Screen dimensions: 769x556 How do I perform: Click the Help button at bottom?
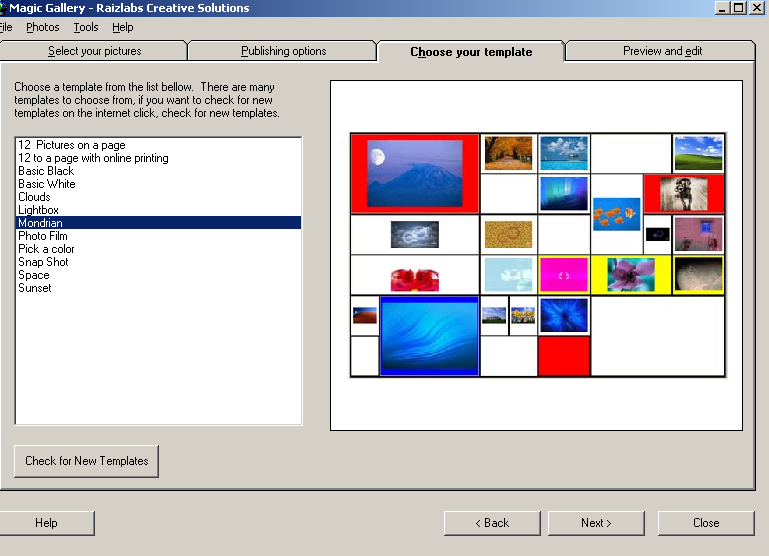(47, 523)
